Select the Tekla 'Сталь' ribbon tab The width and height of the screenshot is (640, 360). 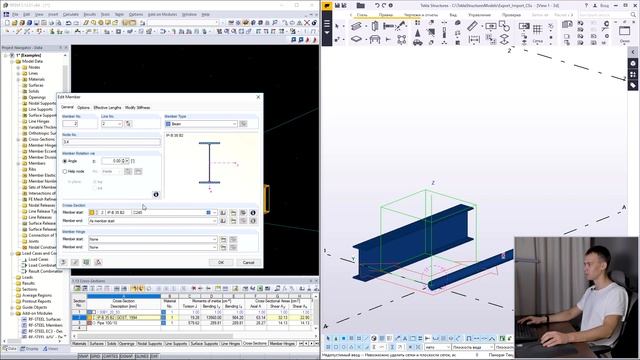362,15
